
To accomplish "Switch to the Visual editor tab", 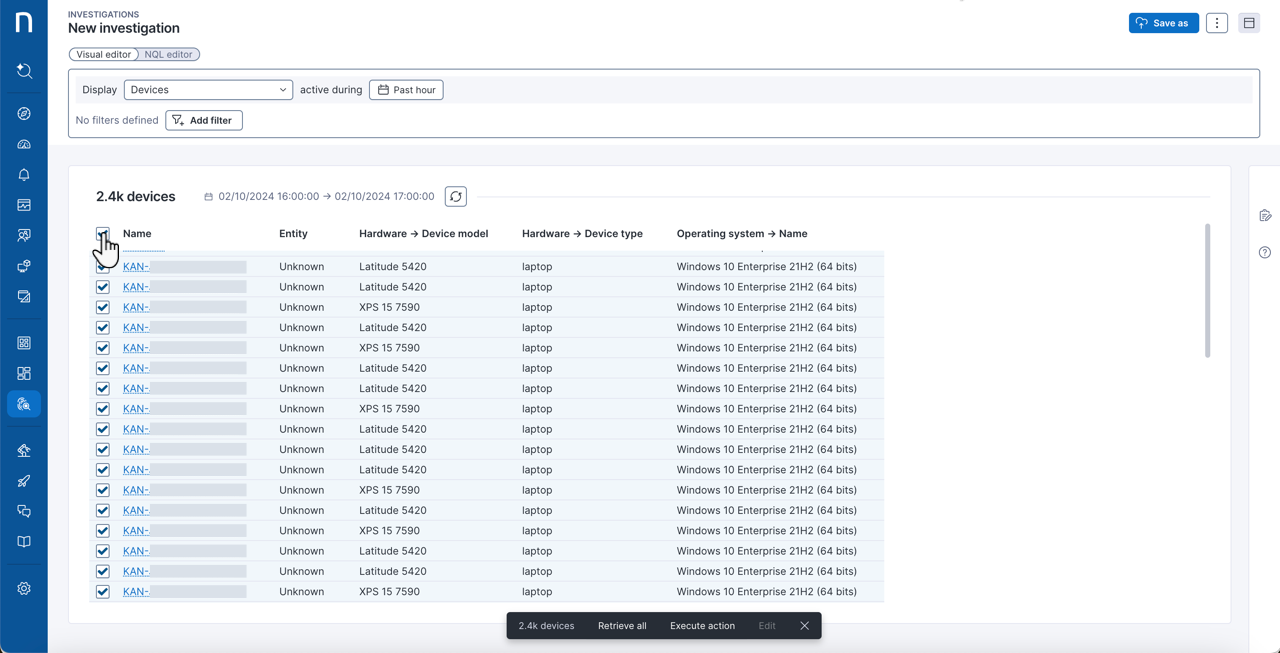I will (104, 55).
